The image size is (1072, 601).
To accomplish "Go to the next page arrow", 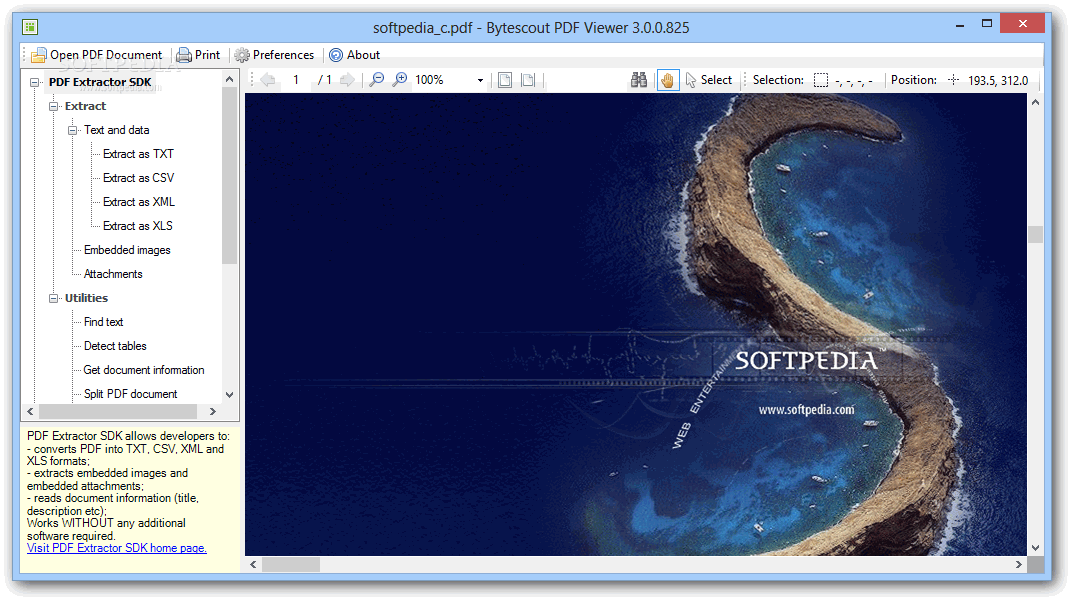I will pos(347,80).
